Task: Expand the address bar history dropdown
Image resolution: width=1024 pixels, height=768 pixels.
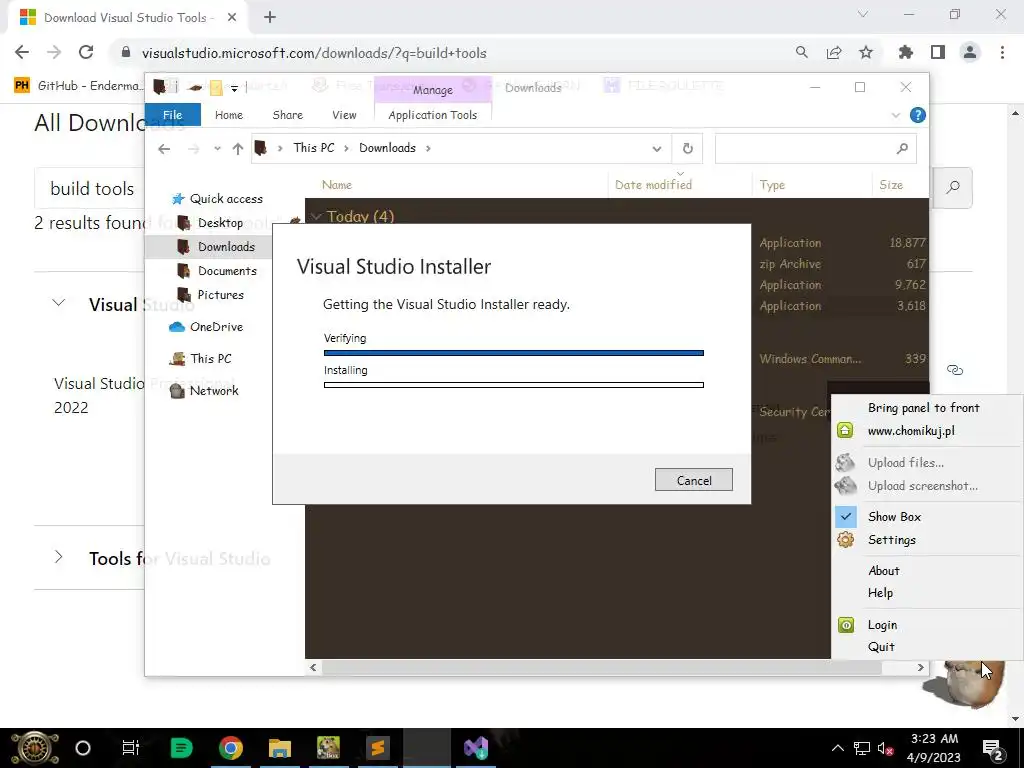Action: [x=656, y=149]
